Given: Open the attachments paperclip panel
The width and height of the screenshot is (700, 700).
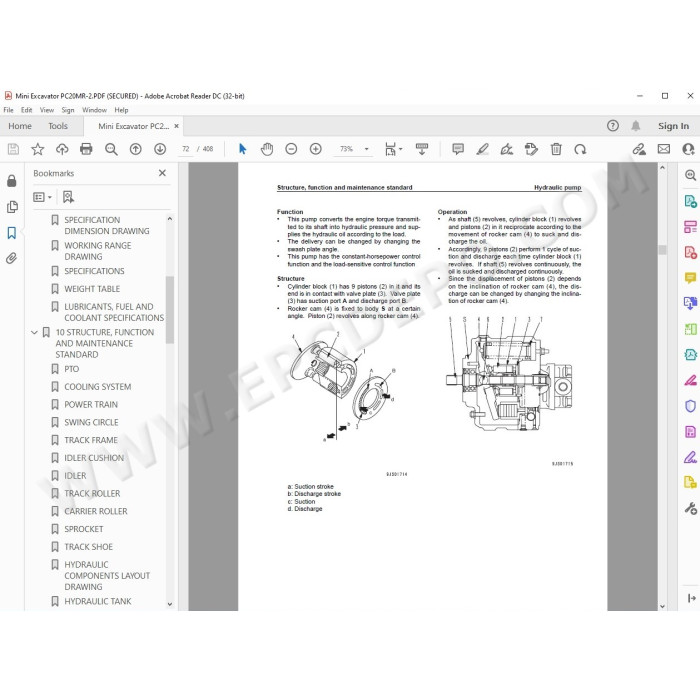Looking at the screenshot, I should point(12,258).
